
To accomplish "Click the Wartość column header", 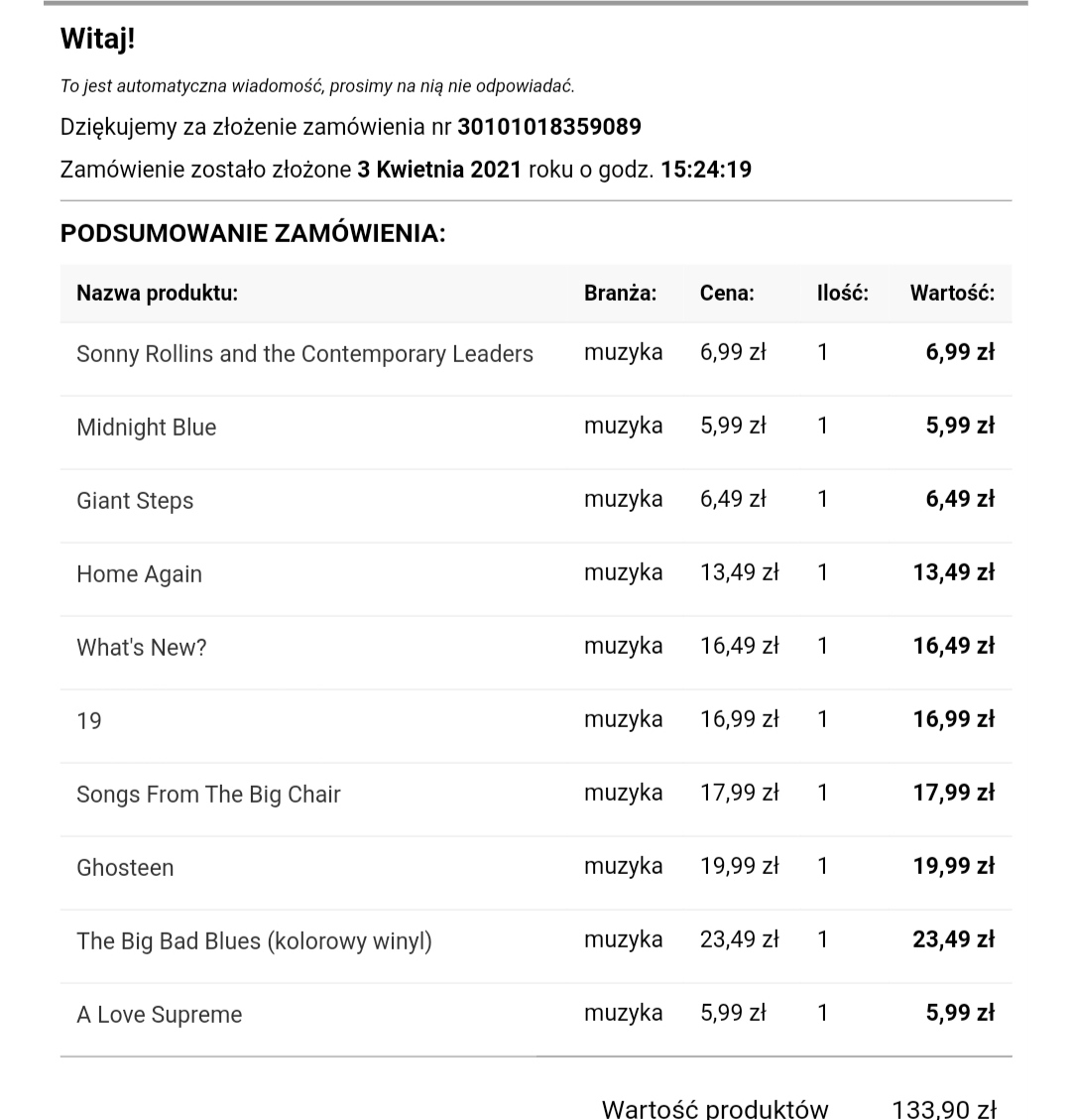I will [952, 293].
